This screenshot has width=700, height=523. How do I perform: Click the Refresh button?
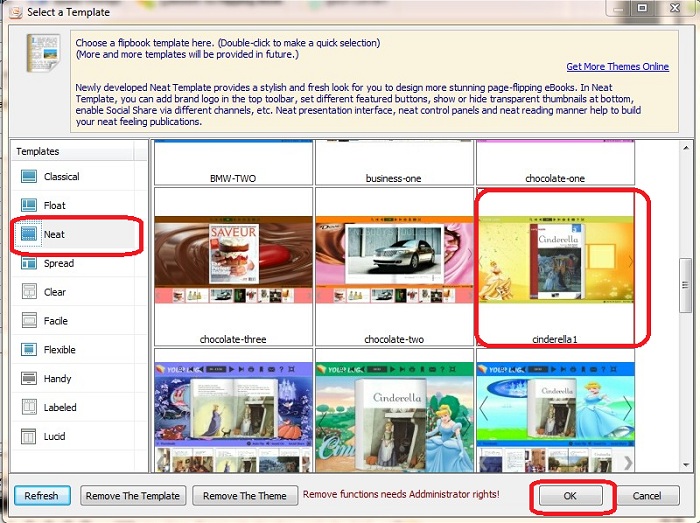[x=42, y=496]
